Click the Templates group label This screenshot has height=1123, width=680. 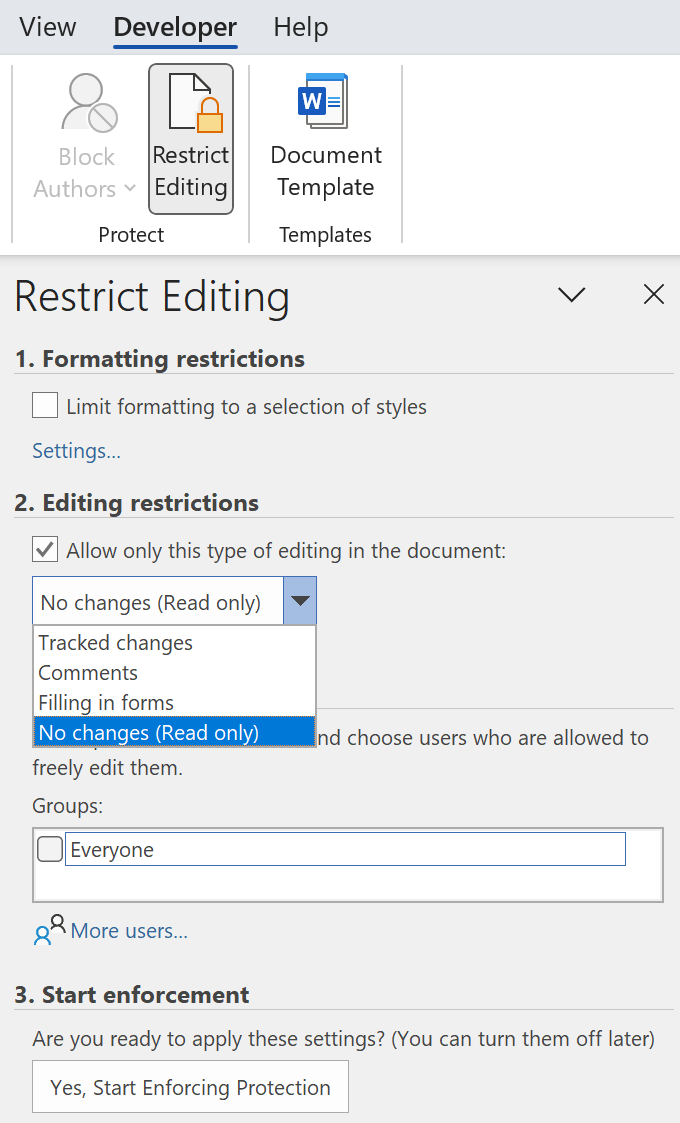click(325, 234)
